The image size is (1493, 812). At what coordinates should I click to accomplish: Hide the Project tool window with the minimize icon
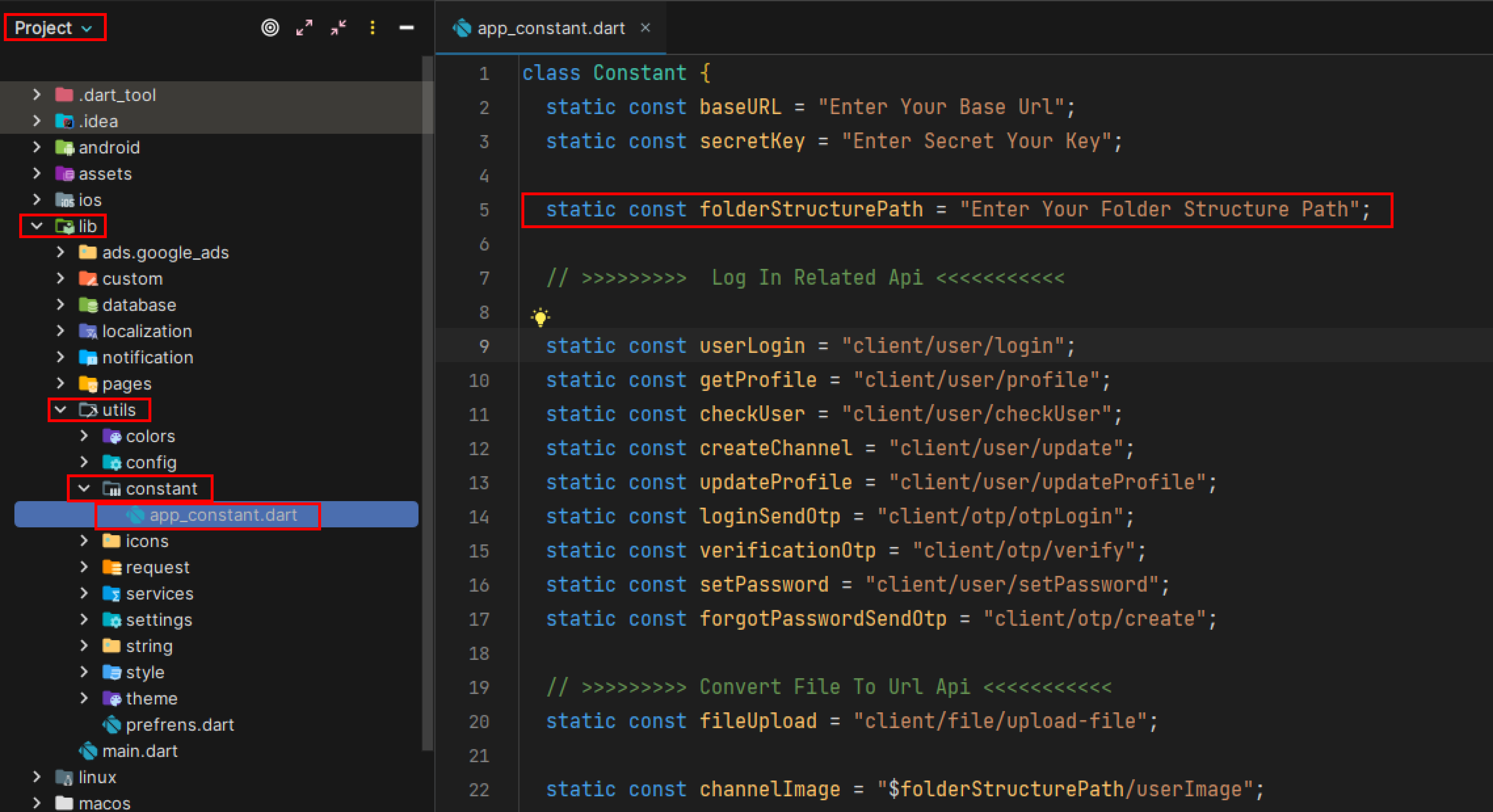click(x=407, y=27)
